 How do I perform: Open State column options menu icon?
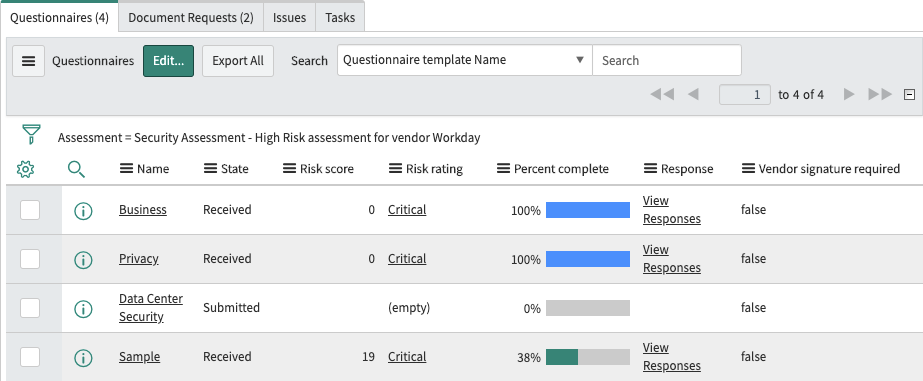[210, 169]
